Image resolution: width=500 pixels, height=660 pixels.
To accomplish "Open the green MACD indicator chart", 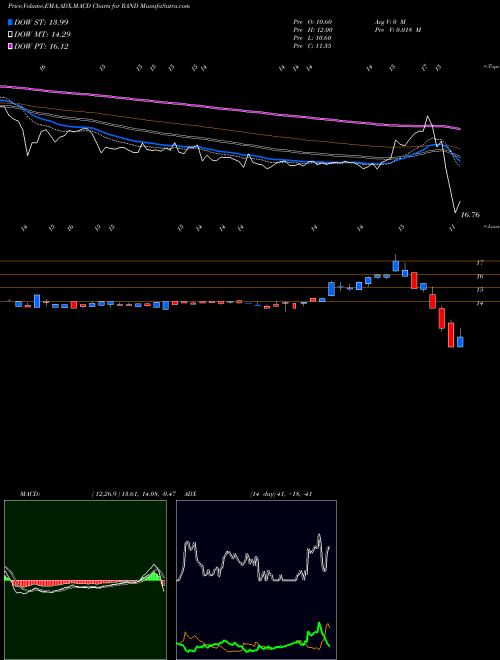I will (85, 580).
